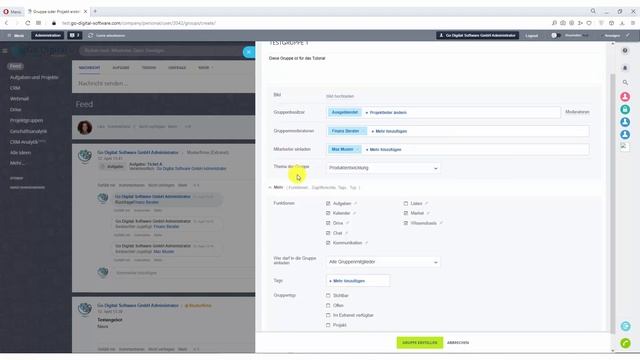Close the group creation slider panel
Viewport: 640px width, 360px height.
tap(249, 52)
